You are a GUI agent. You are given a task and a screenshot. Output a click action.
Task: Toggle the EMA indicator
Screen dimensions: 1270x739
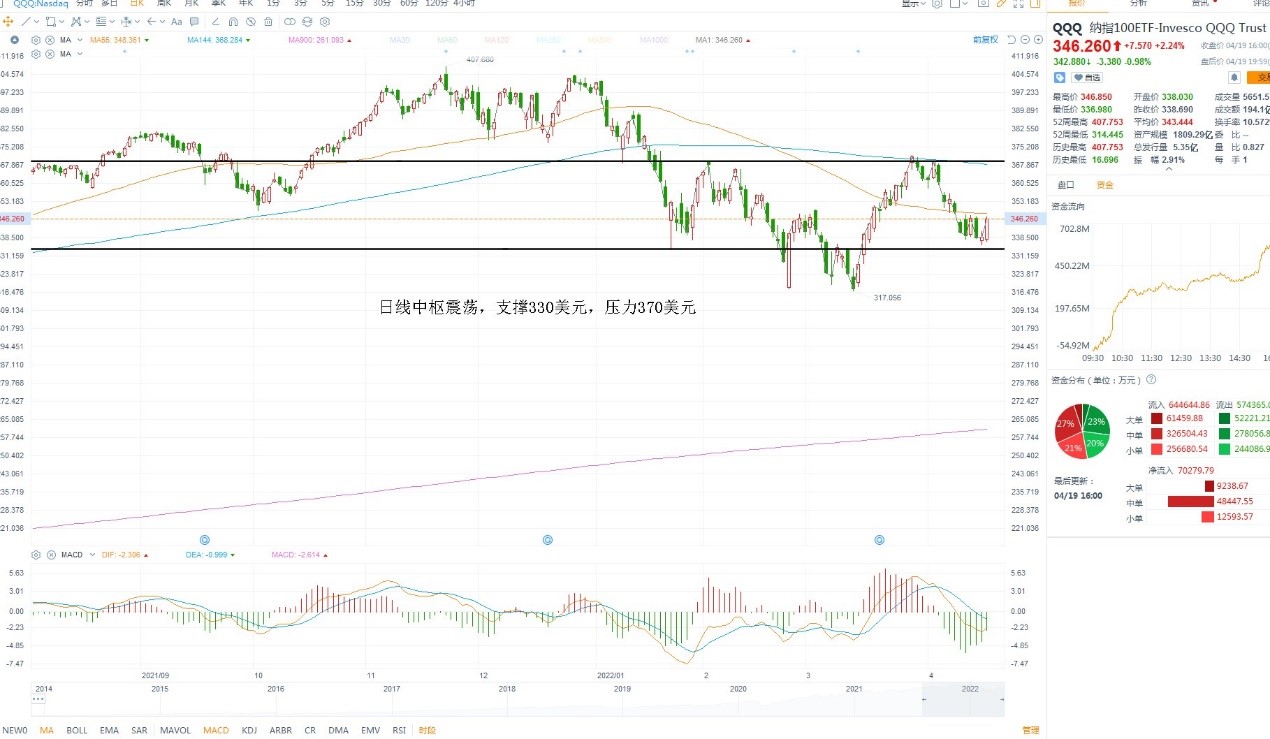tap(109, 730)
